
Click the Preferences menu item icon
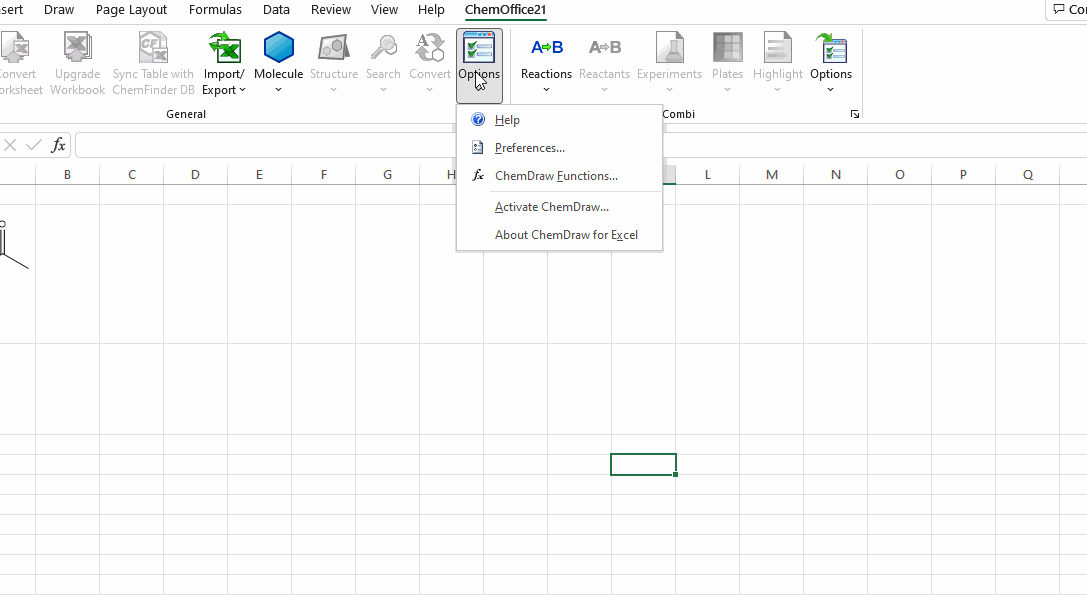pos(478,147)
